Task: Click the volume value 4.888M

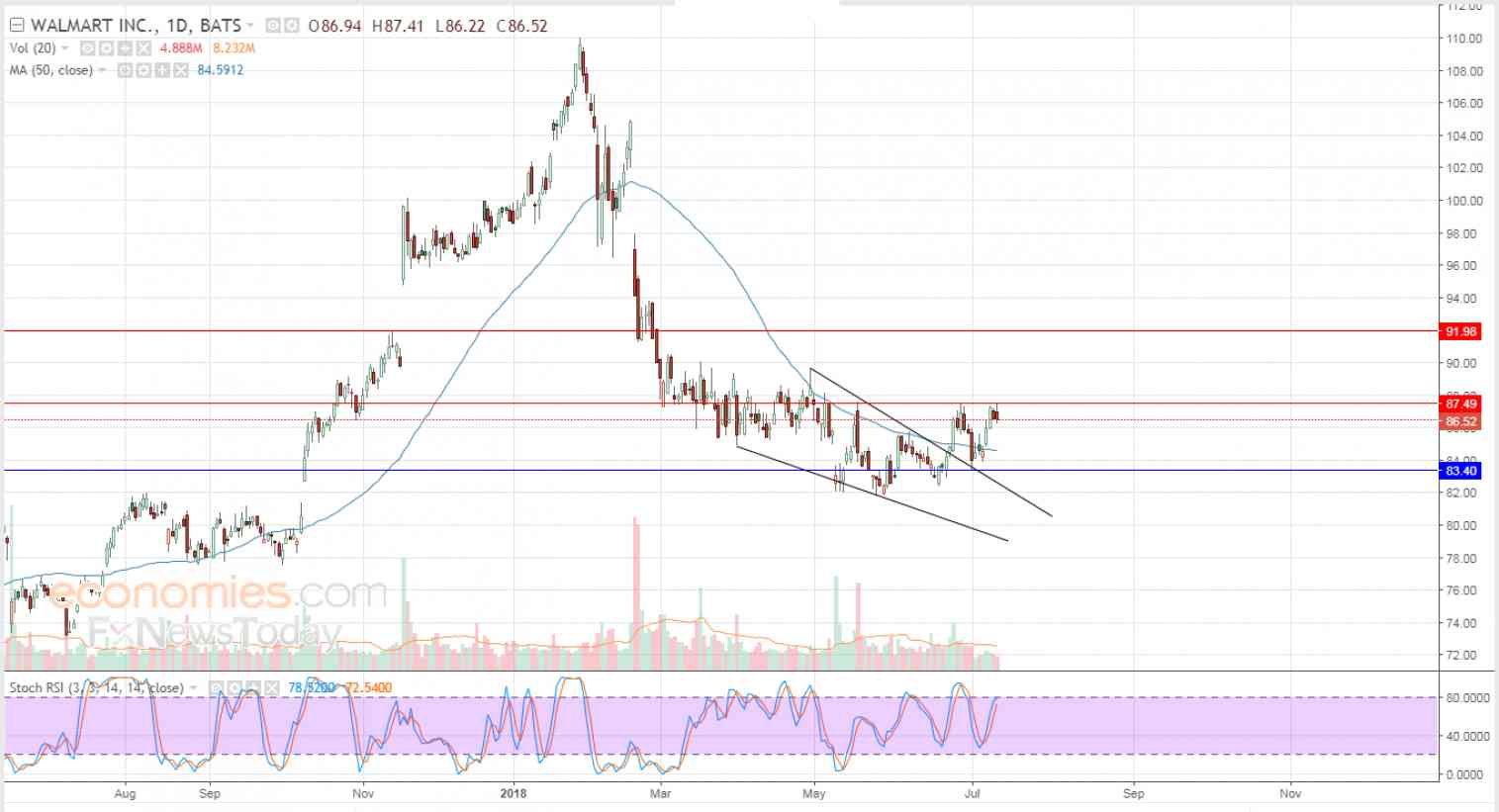Action: (x=181, y=48)
